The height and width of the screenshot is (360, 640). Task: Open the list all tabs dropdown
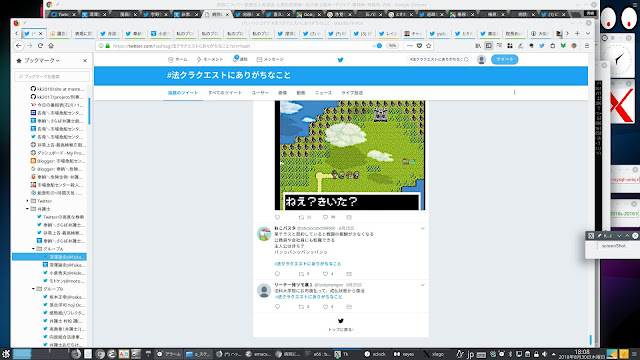click(588, 33)
